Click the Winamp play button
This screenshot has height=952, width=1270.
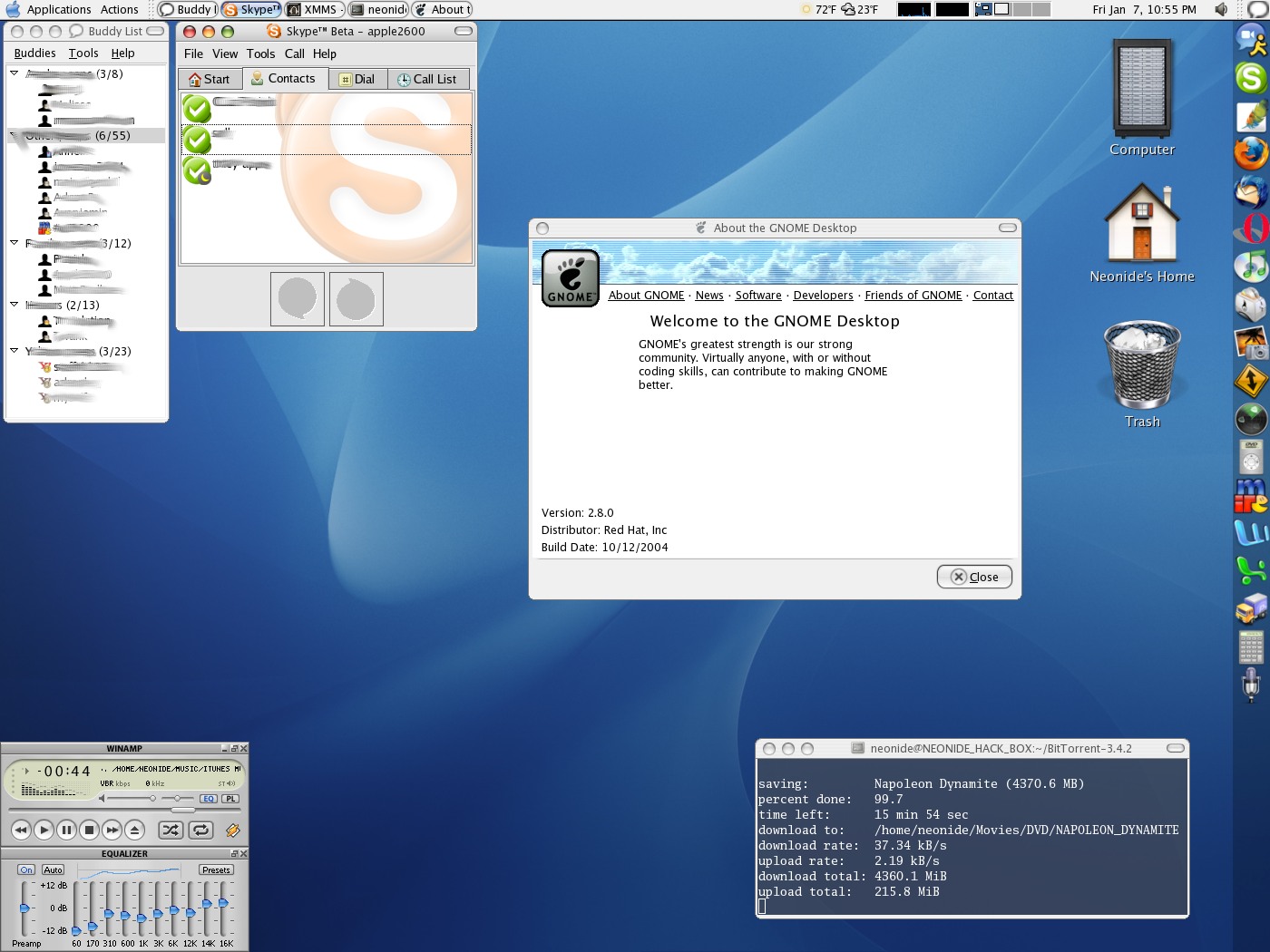click(44, 830)
